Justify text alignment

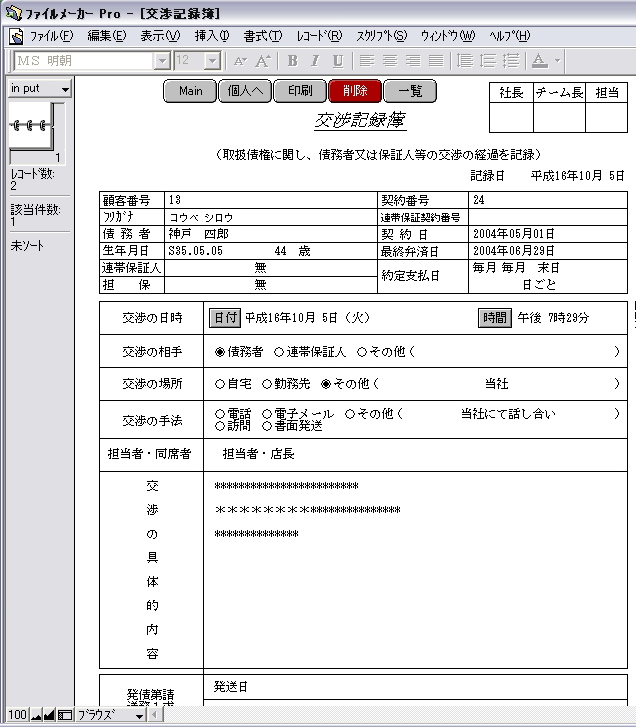(x=436, y=61)
